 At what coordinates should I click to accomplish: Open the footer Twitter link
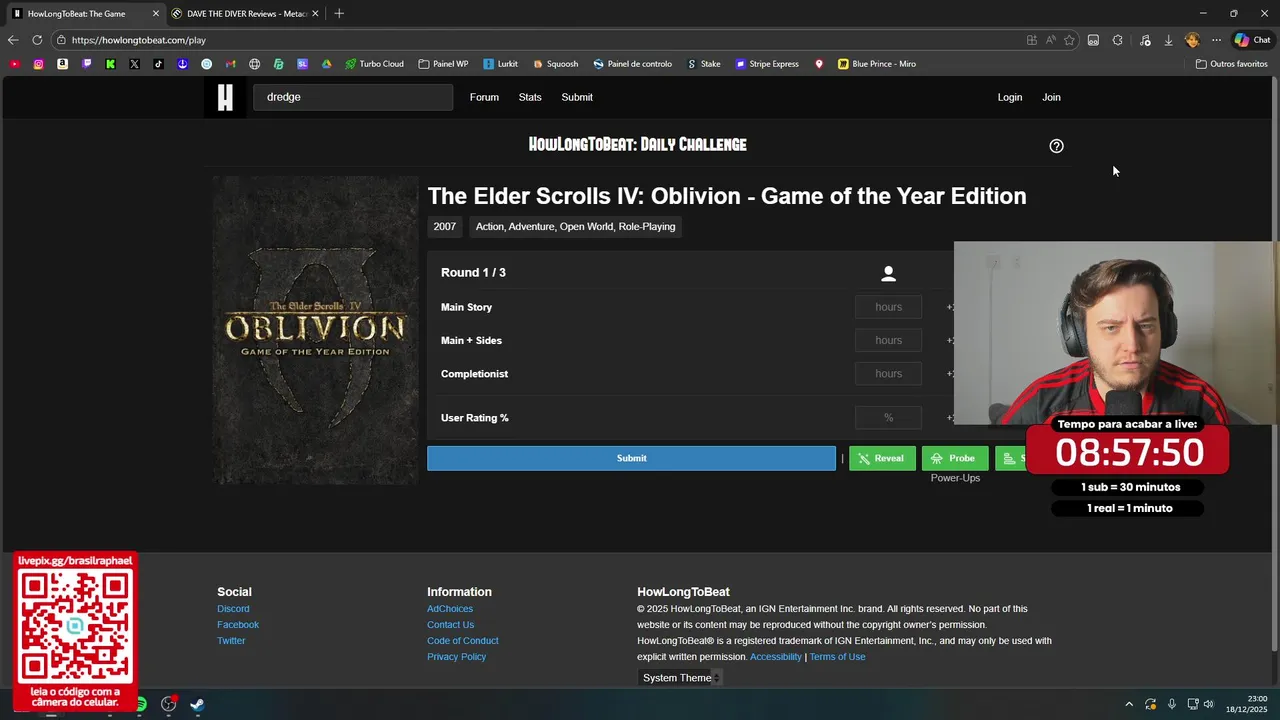click(231, 641)
